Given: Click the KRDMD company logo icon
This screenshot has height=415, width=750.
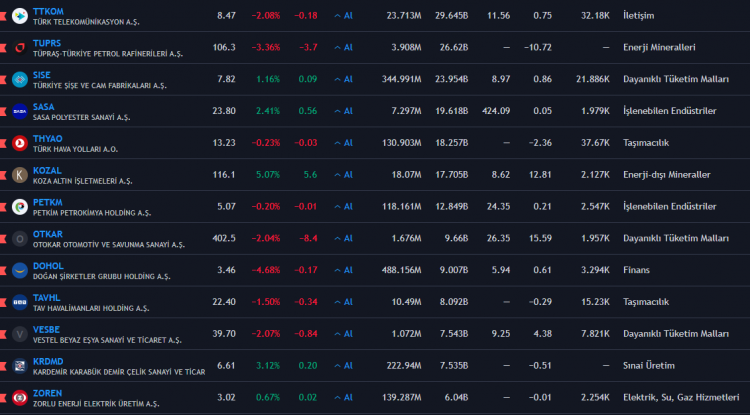Looking at the screenshot, I should 20,366.
